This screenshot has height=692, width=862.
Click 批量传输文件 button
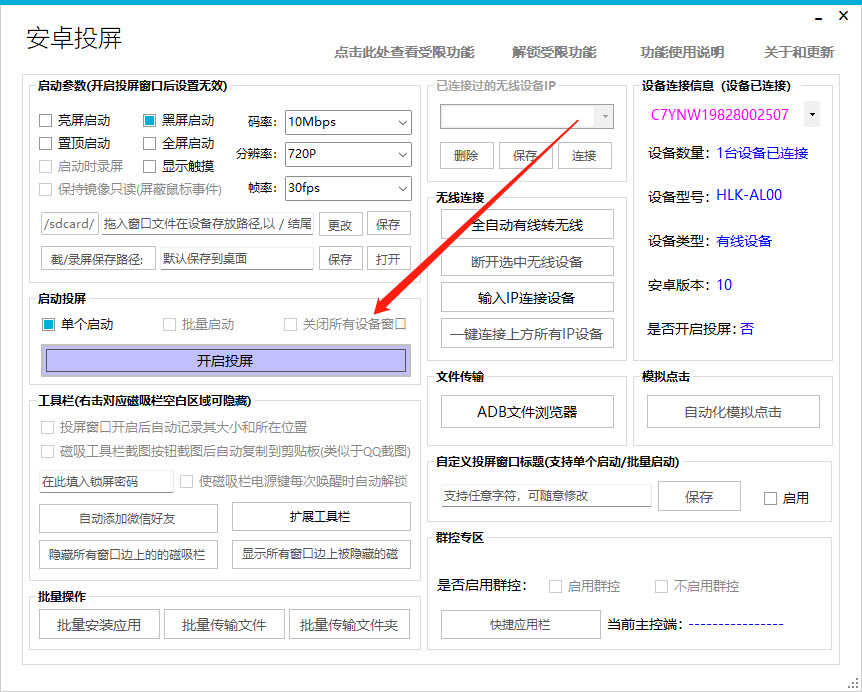point(224,624)
